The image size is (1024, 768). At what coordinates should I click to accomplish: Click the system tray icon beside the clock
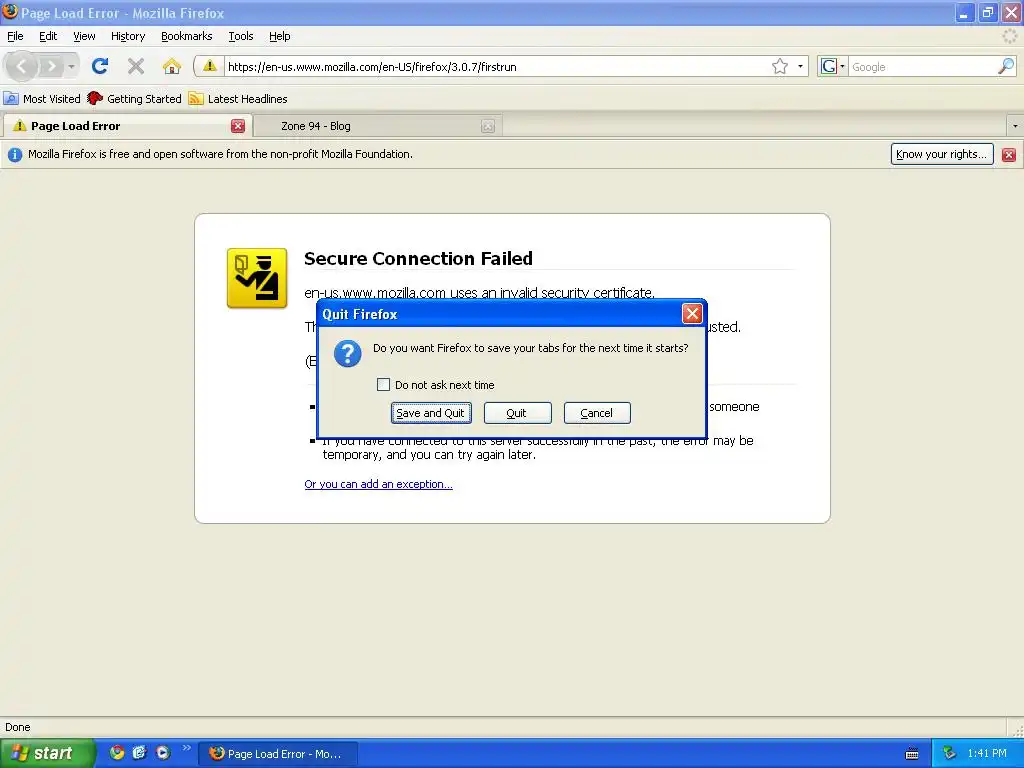[x=950, y=753]
